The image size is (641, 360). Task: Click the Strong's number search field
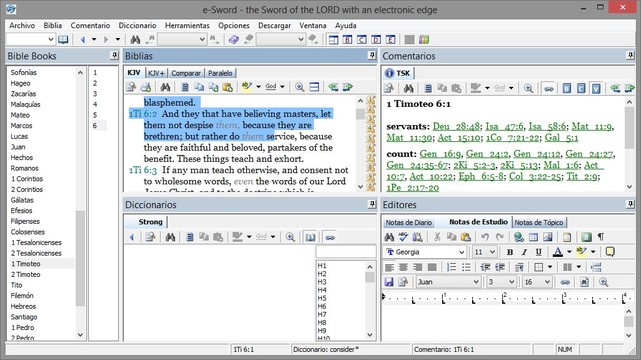pos(346,251)
